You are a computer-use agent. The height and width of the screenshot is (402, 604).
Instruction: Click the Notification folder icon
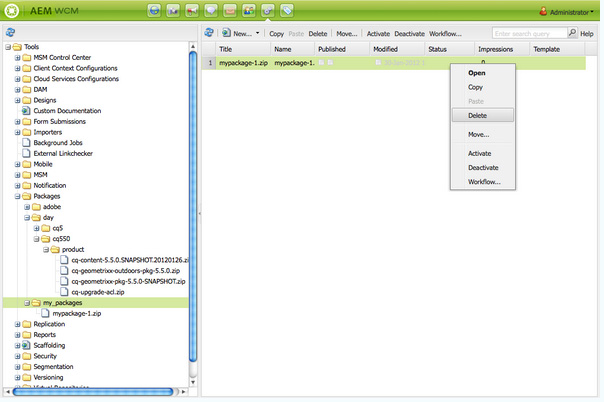[x=27, y=186]
